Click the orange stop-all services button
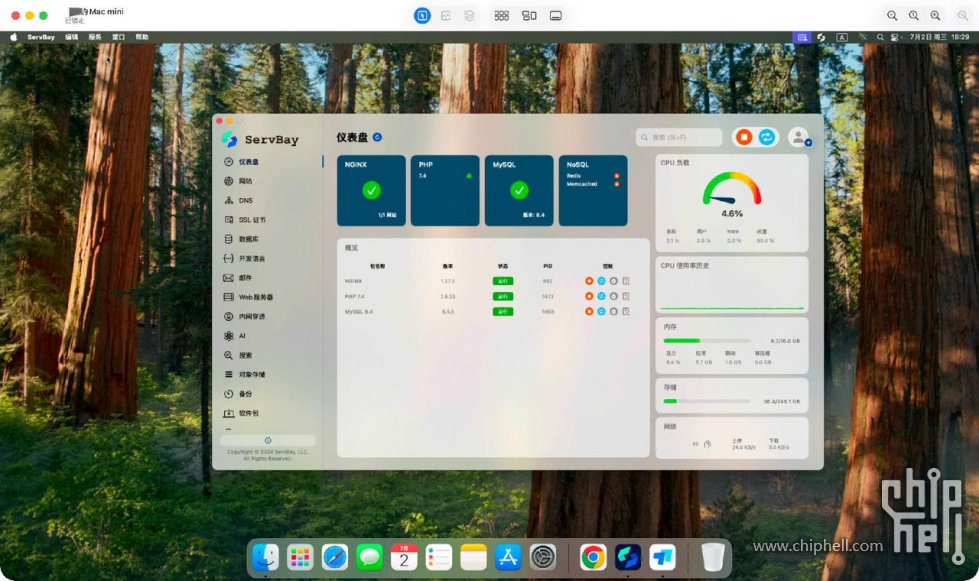The image size is (979, 581). pos(744,137)
